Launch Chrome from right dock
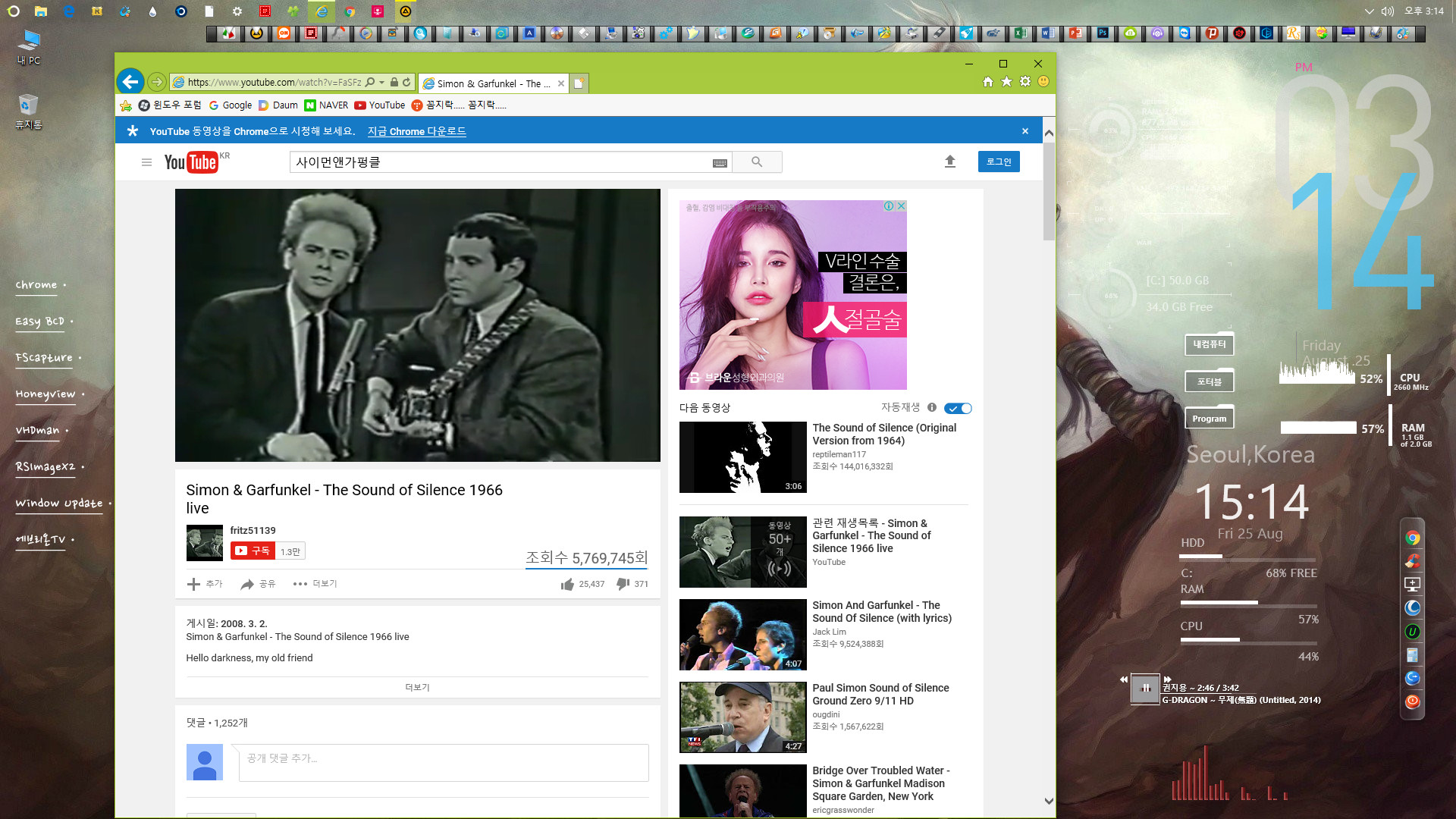The image size is (1456, 819). click(1412, 538)
